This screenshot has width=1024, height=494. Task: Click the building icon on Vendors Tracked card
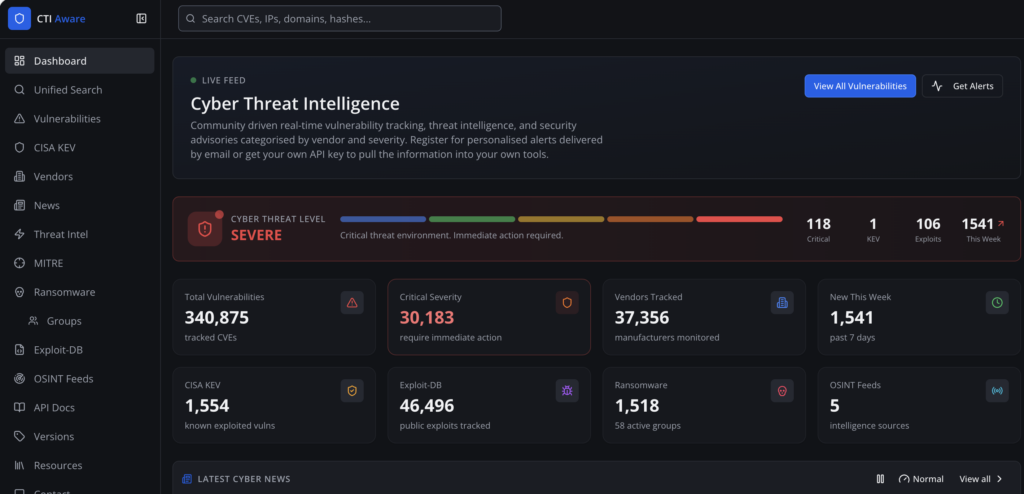click(x=782, y=303)
